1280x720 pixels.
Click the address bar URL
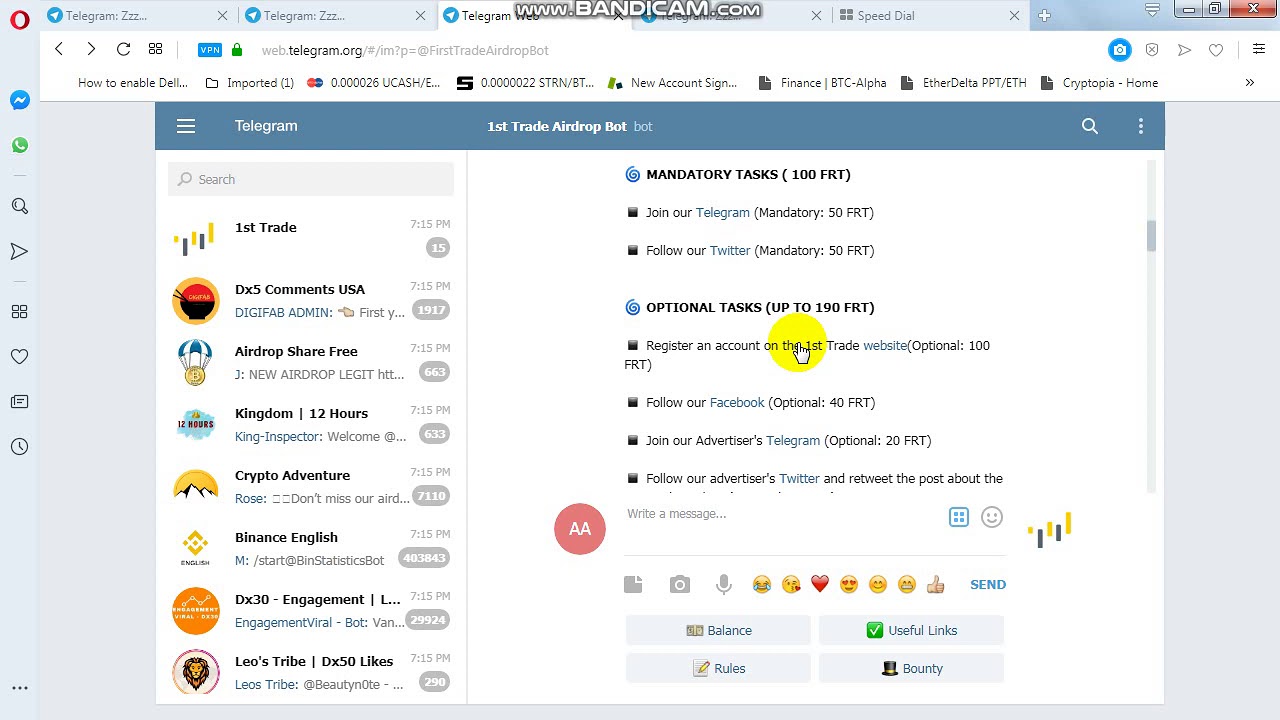pyautogui.click(x=405, y=50)
